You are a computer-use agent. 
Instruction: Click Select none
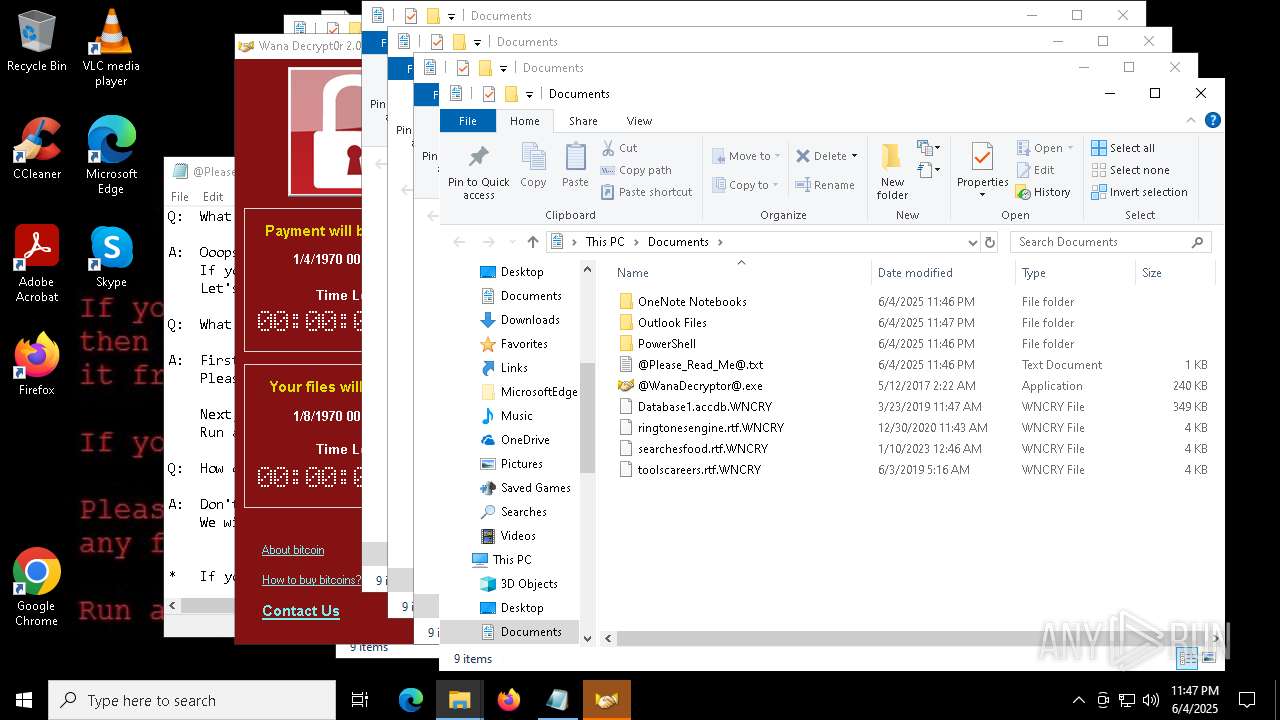[x=1130, y=170]
